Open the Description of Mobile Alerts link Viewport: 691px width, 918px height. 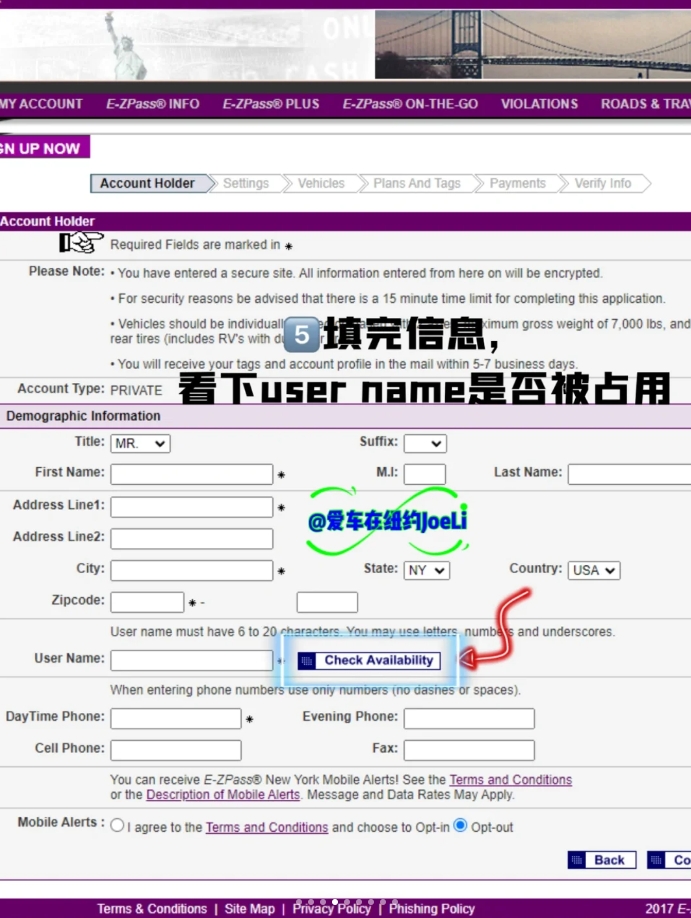tap(223, 794)
